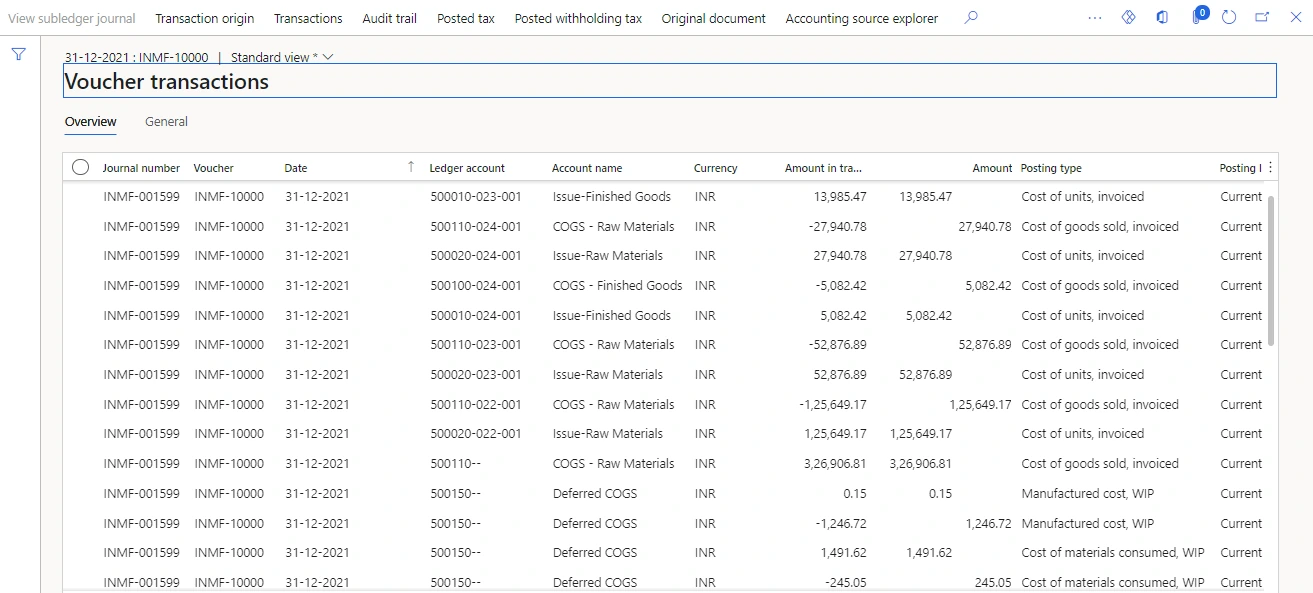
Task: Refresh the page using the circular arrow icon
Action: pos(1230,18)
